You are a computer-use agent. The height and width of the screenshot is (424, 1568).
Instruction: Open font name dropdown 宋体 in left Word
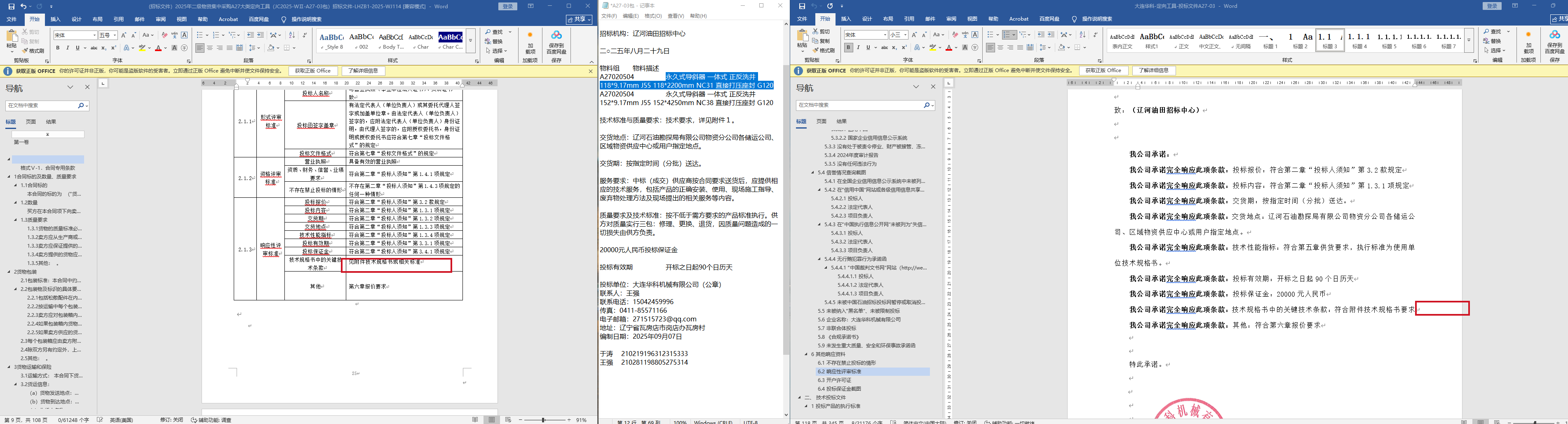point(94,35)
